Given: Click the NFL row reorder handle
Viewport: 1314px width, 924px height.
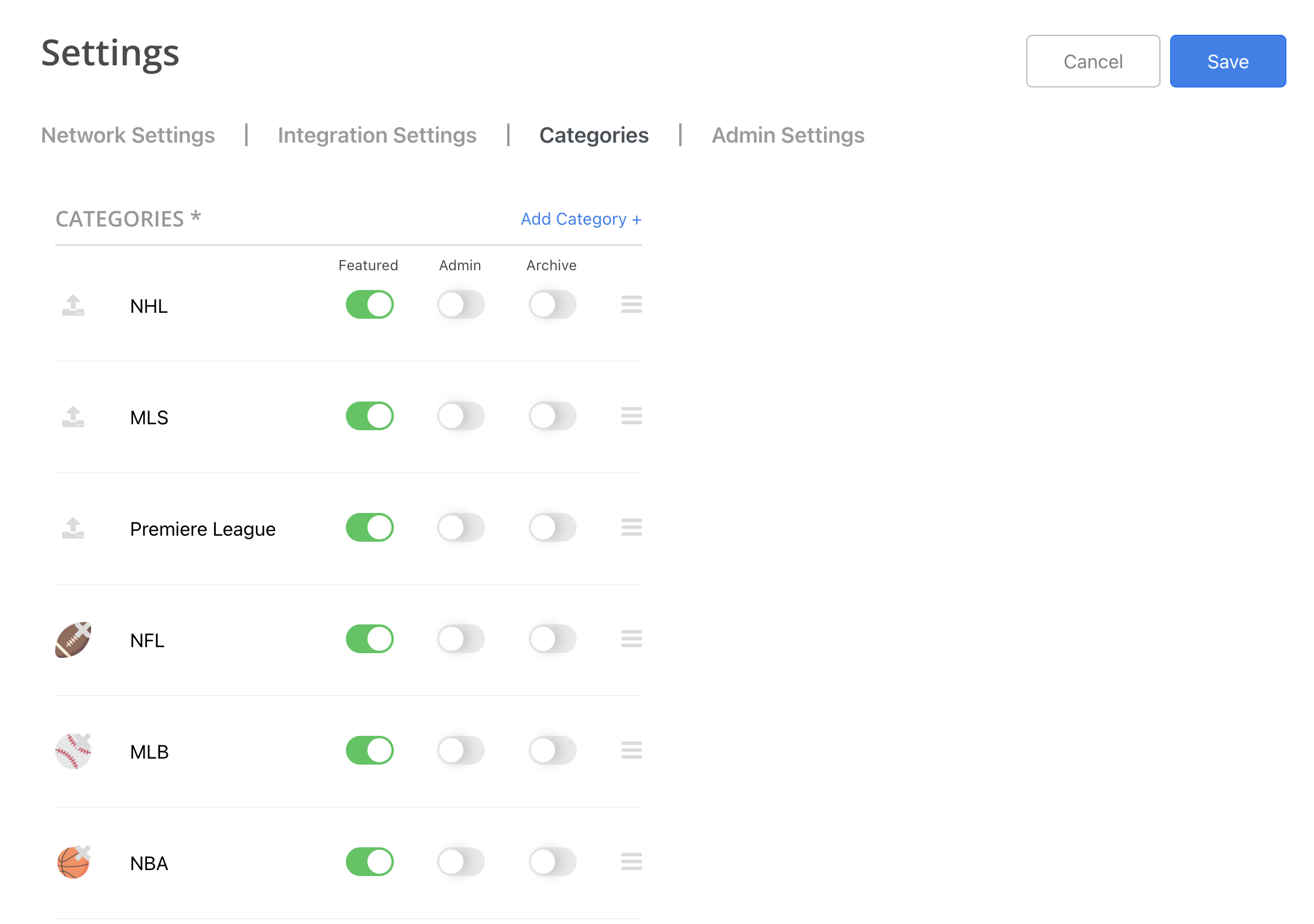Looking at the screenshot, I should (x=631, y=639).
